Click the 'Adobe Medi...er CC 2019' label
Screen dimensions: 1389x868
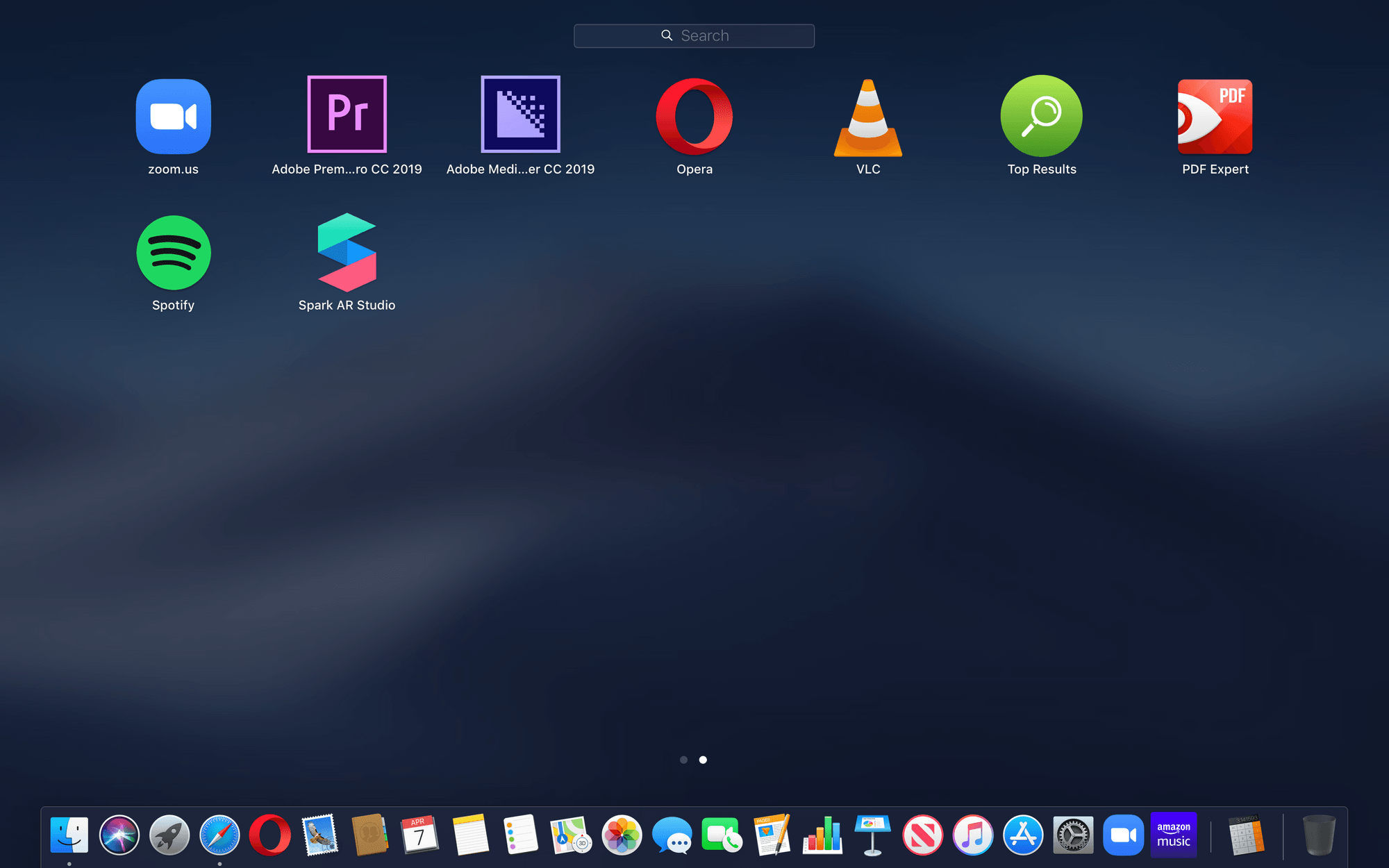[520, 169]
